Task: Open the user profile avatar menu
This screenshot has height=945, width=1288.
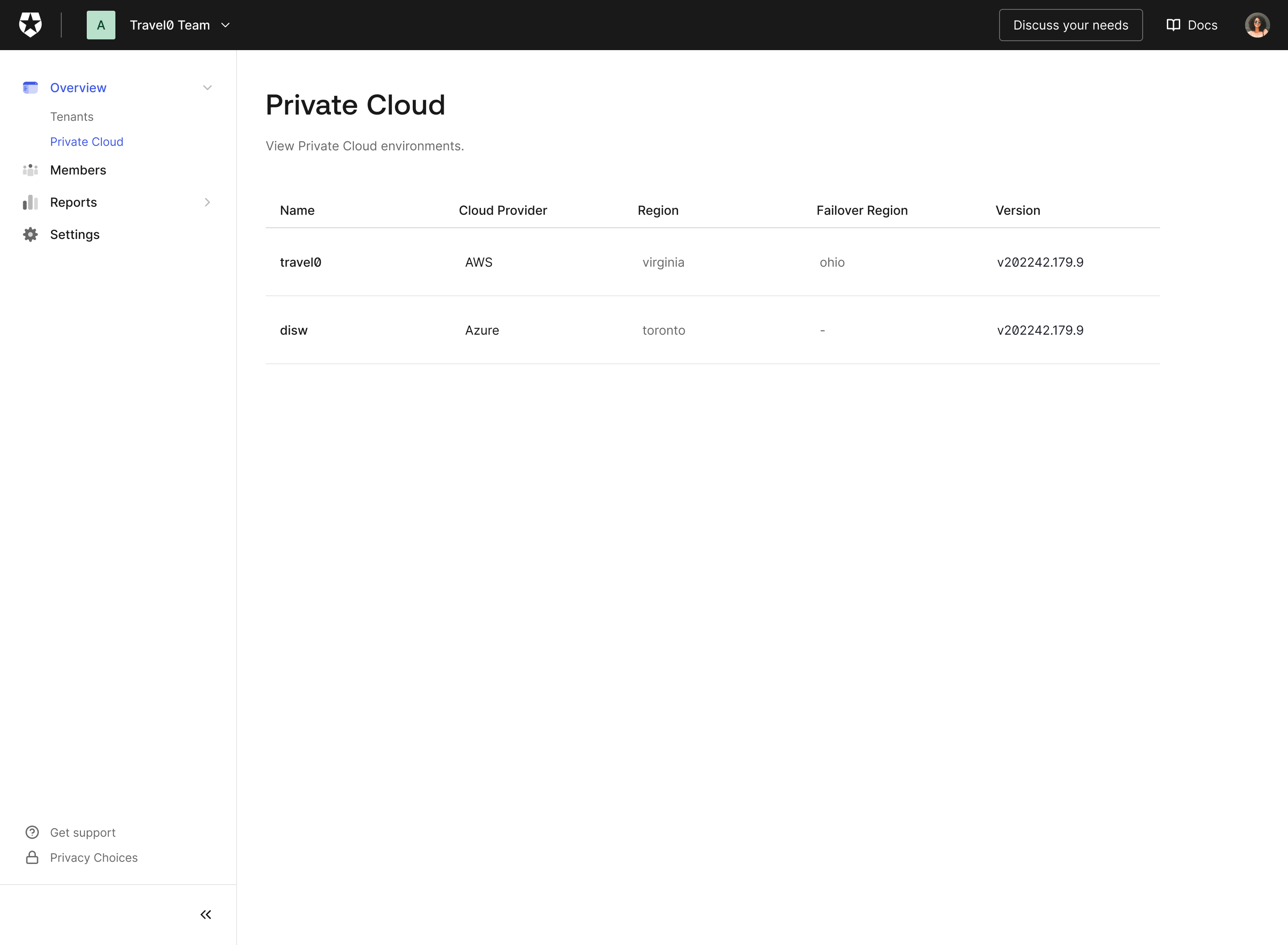Action: (1257, 25)
